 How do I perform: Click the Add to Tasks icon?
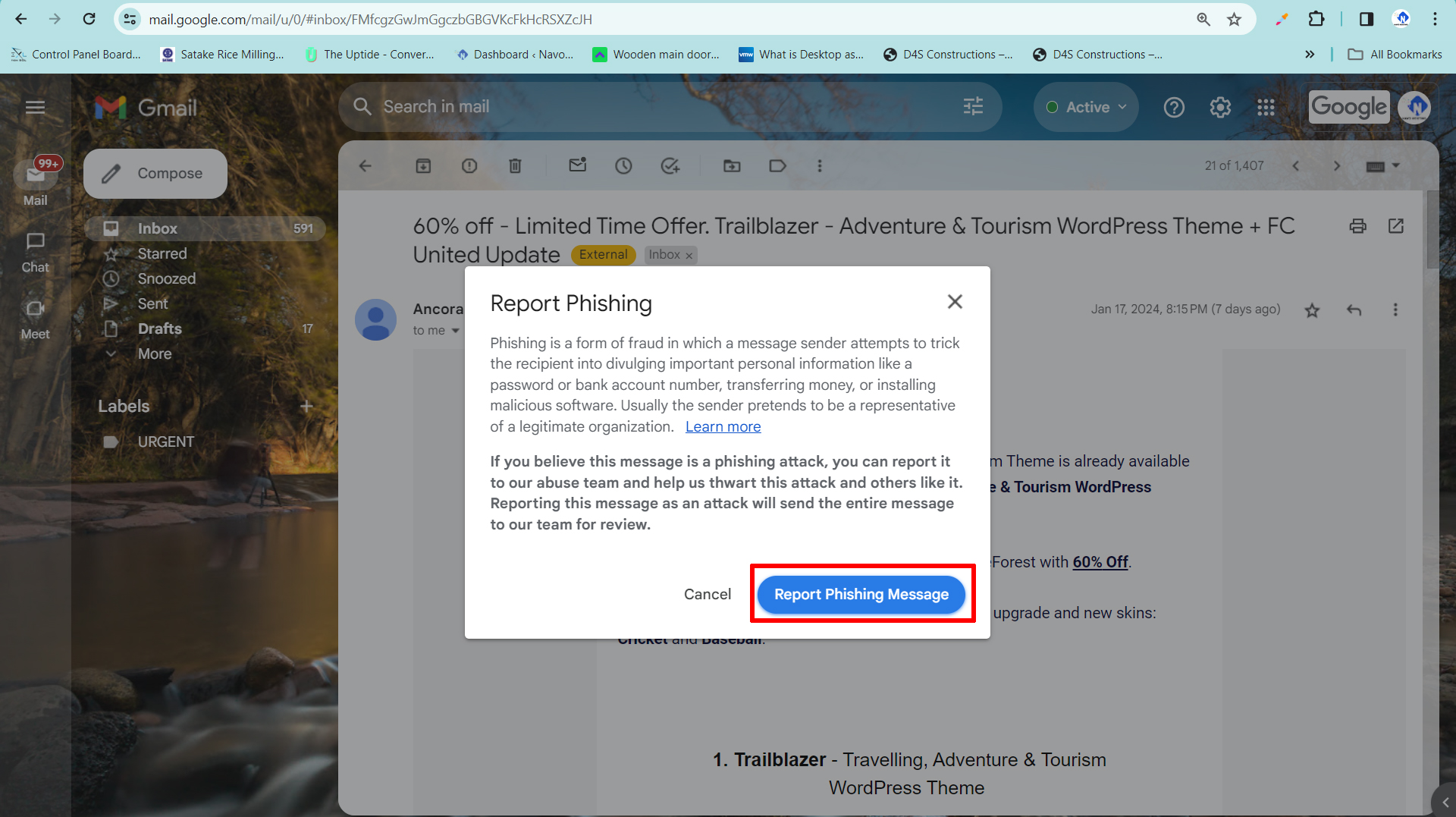point(670,166)
